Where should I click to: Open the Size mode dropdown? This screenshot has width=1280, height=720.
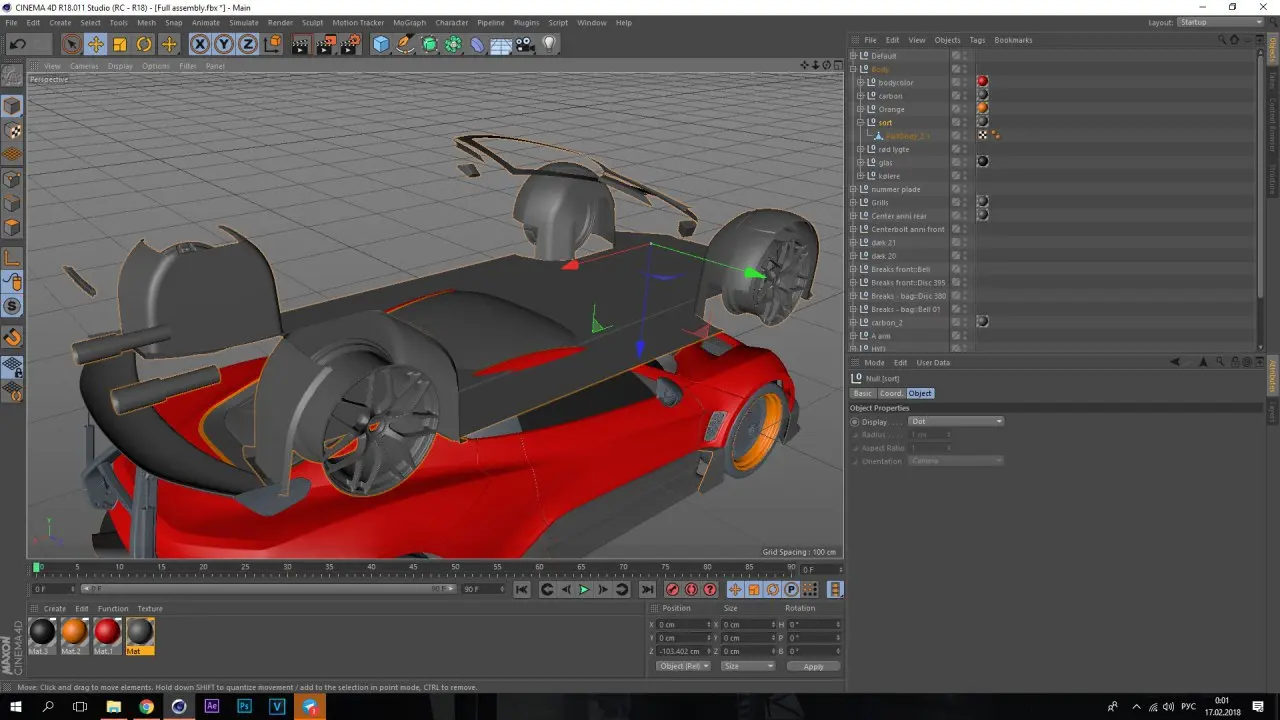point(748,666)
